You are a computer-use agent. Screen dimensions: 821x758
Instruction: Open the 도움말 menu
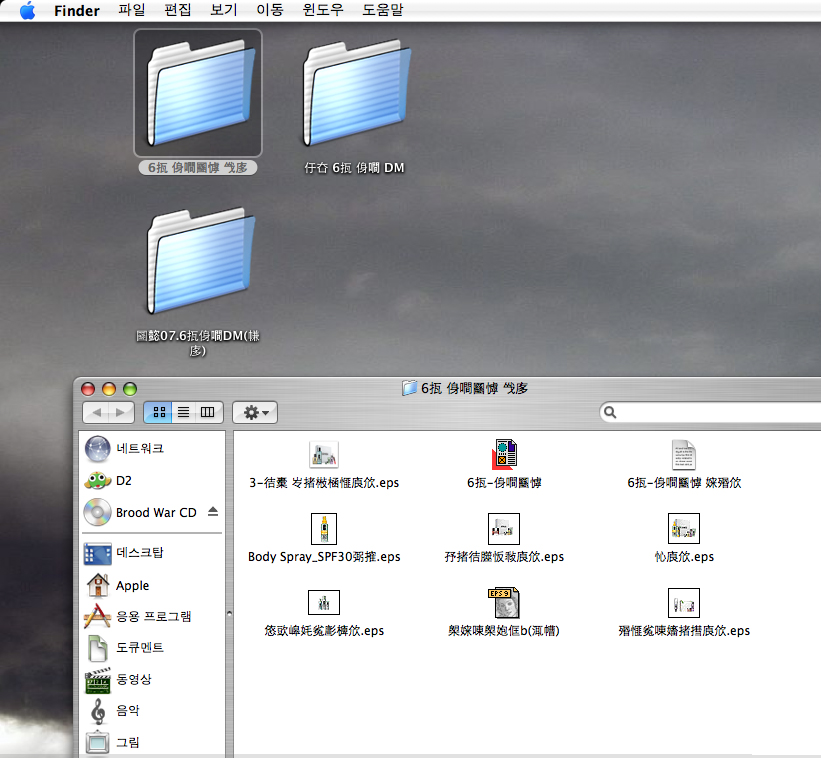click(384, 11)
